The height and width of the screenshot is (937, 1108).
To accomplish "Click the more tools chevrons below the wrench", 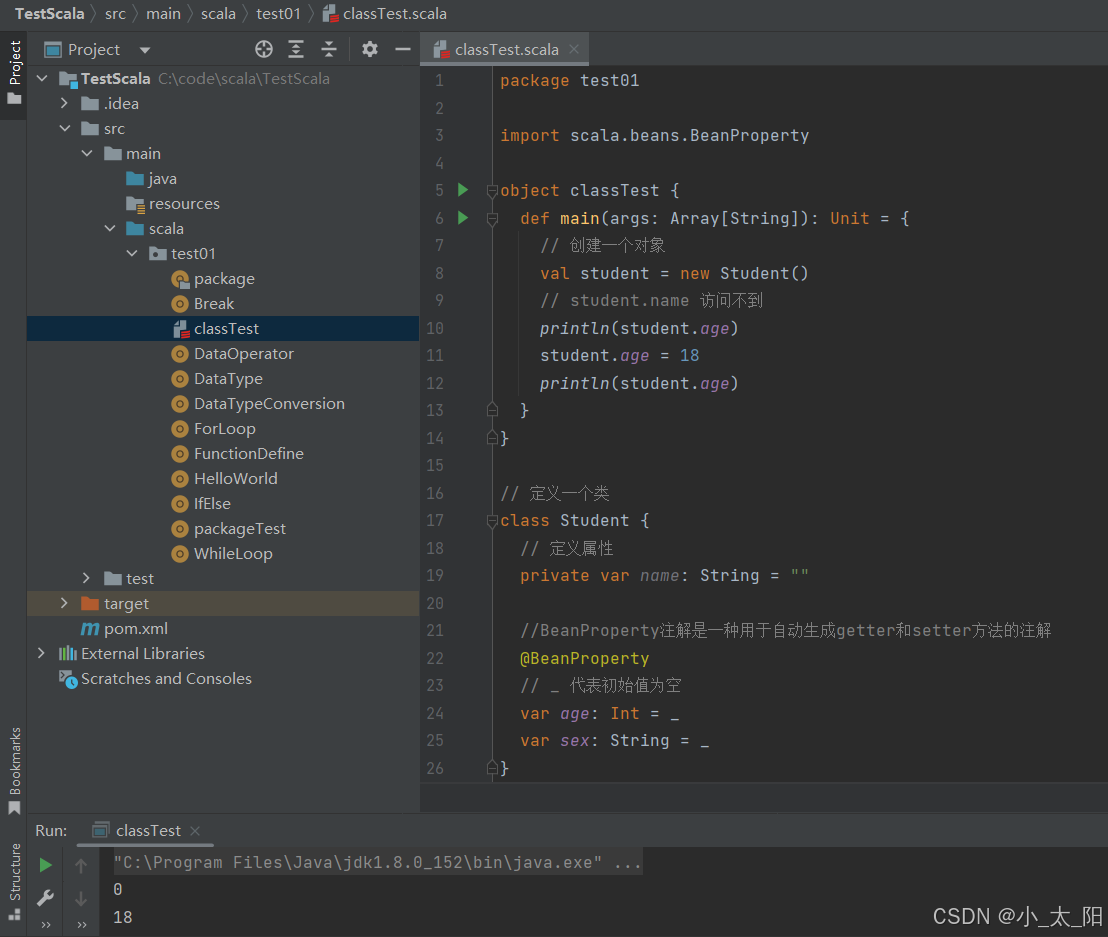I will pyautogui.click(x=46, y=924).
